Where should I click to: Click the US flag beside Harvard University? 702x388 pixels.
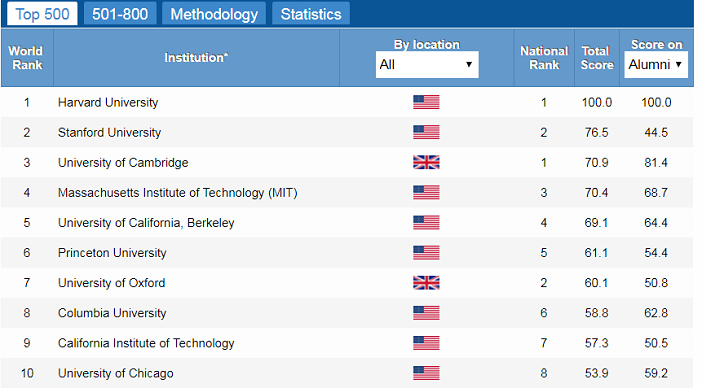tap(426, 102)
